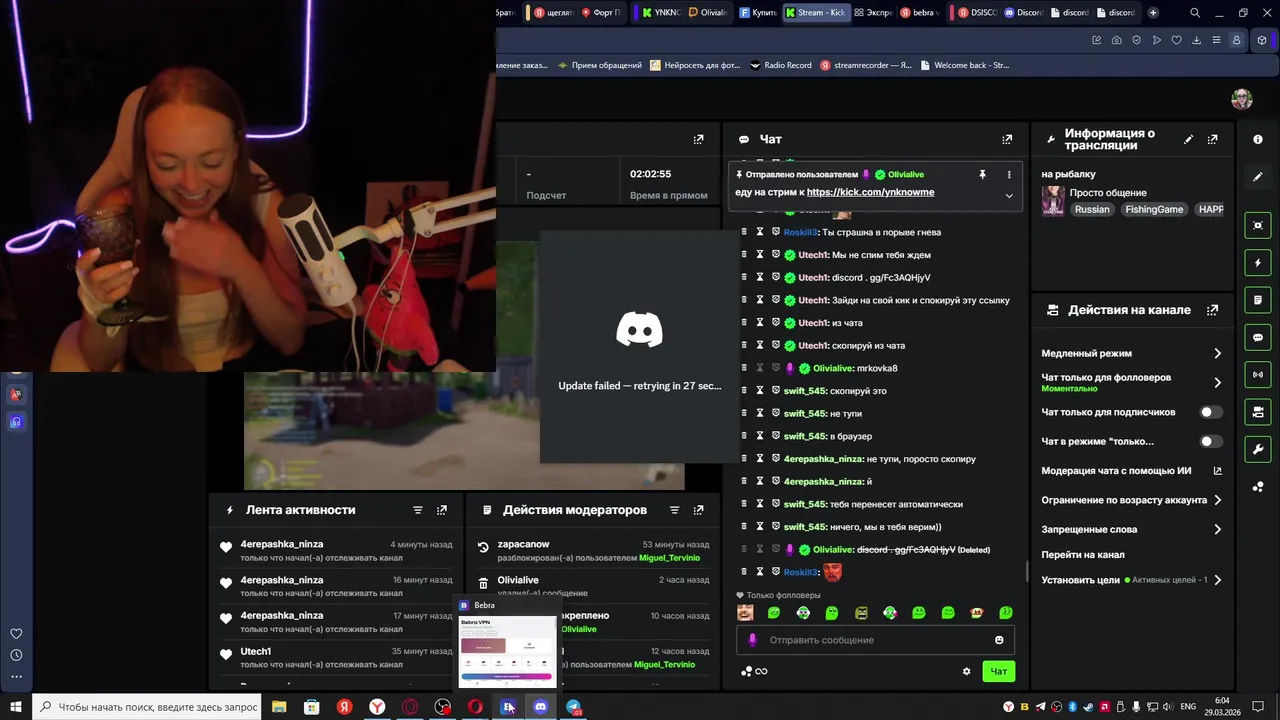
Task: Open File Explorer from the taskbar
Action: [x=279, y=707]
